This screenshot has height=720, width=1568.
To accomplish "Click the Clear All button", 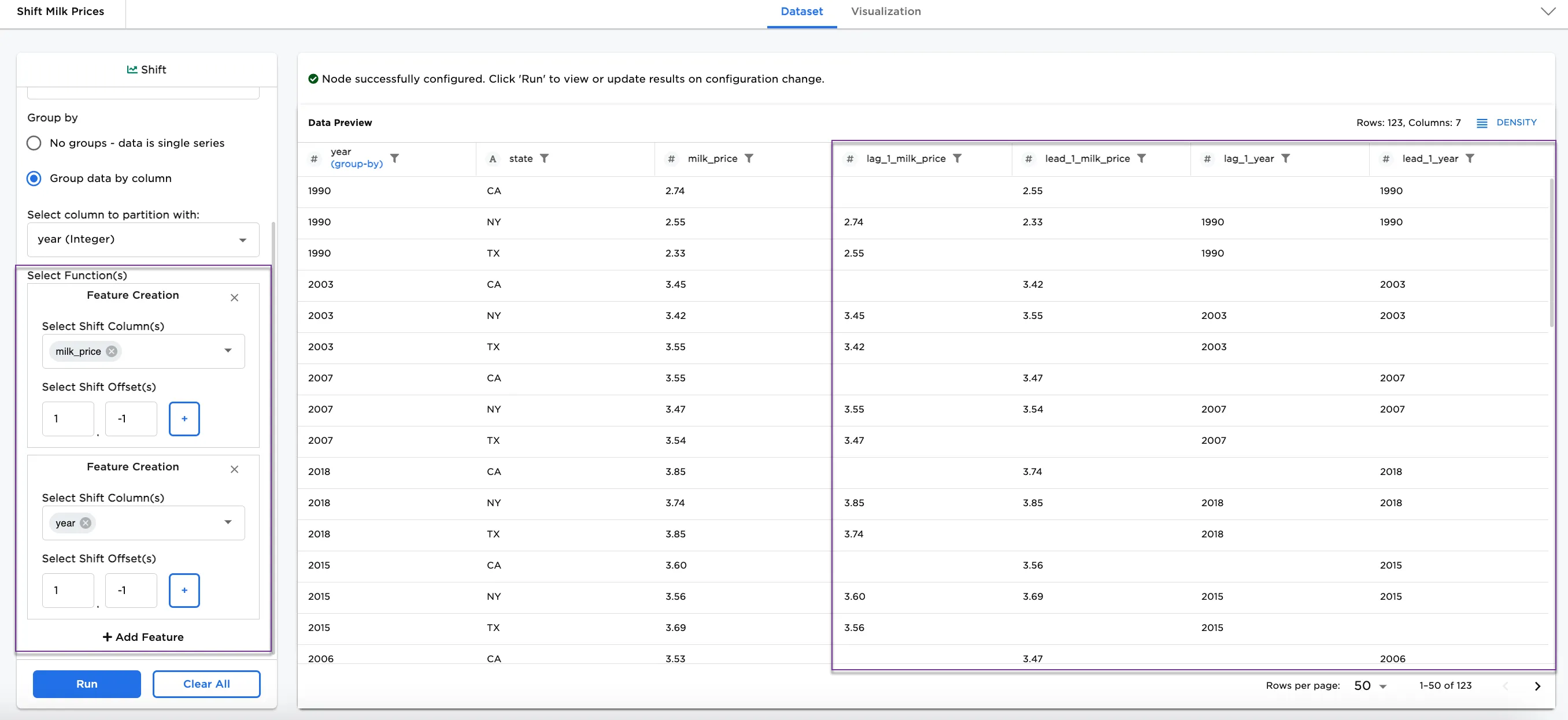I will click(206, 684).
